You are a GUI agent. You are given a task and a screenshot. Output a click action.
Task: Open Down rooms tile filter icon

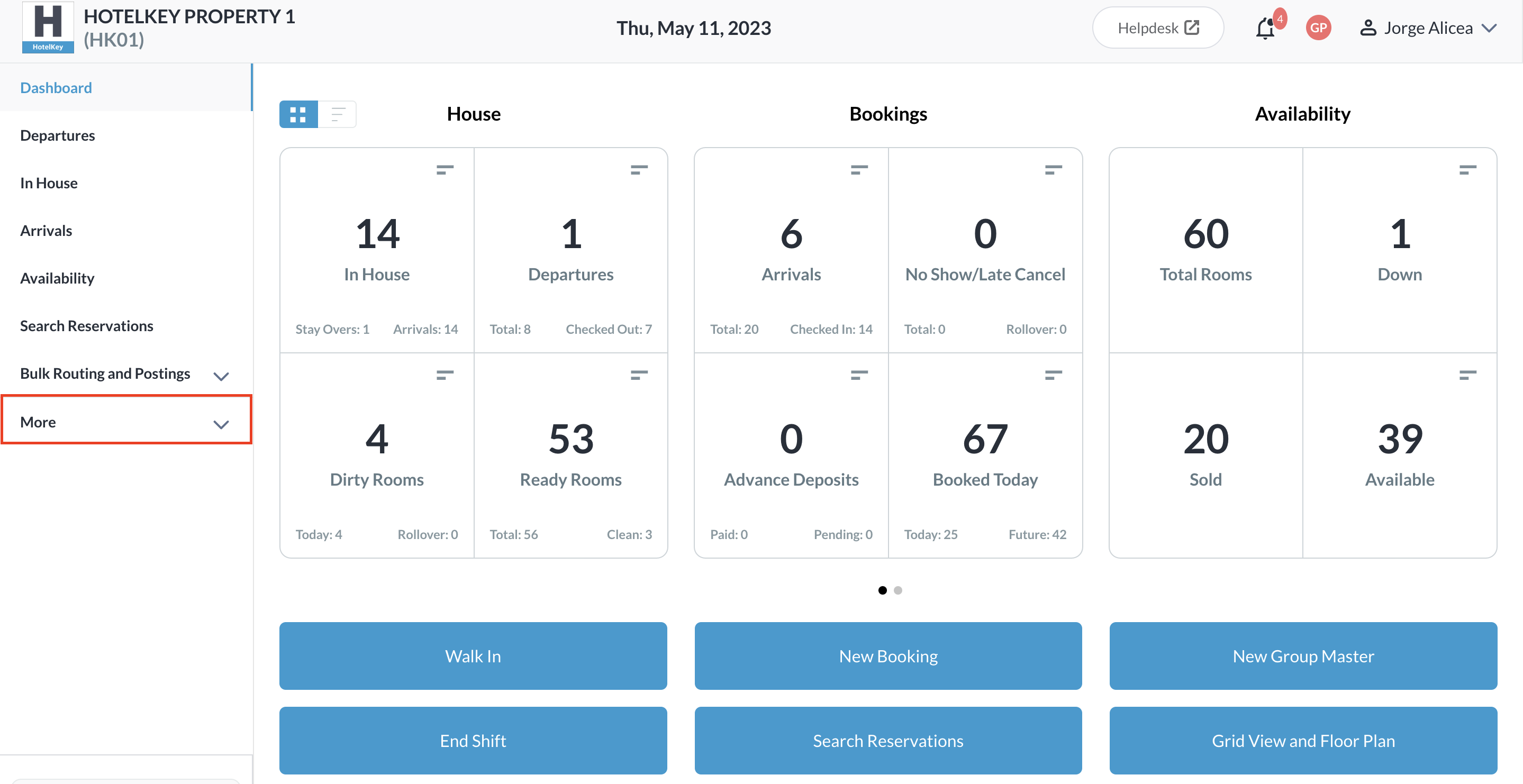click(x=1467, y=170)
